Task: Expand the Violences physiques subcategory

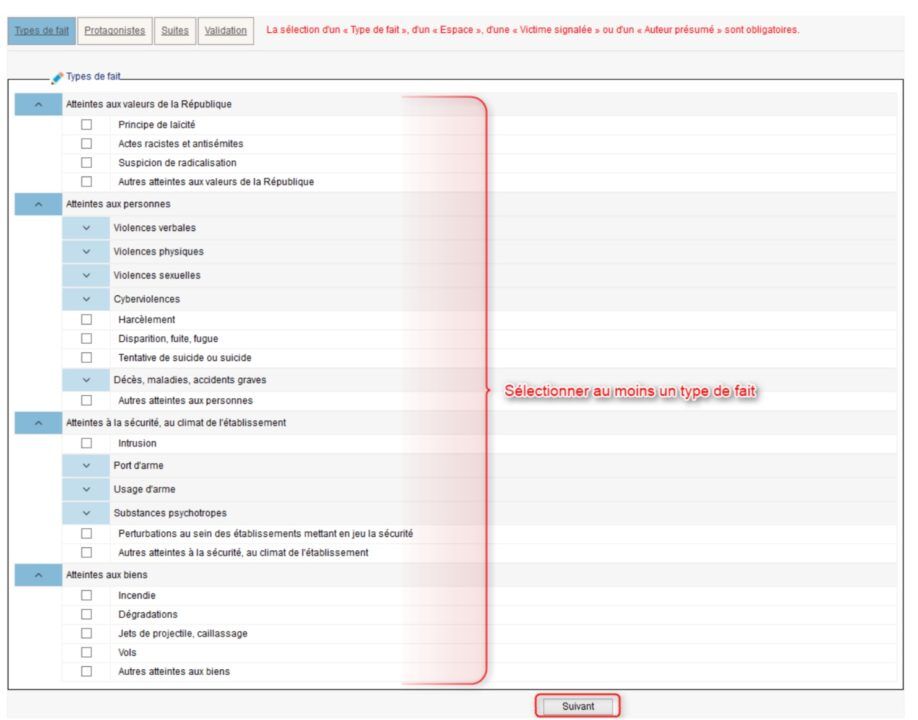Action: click(x=86, y=252)
